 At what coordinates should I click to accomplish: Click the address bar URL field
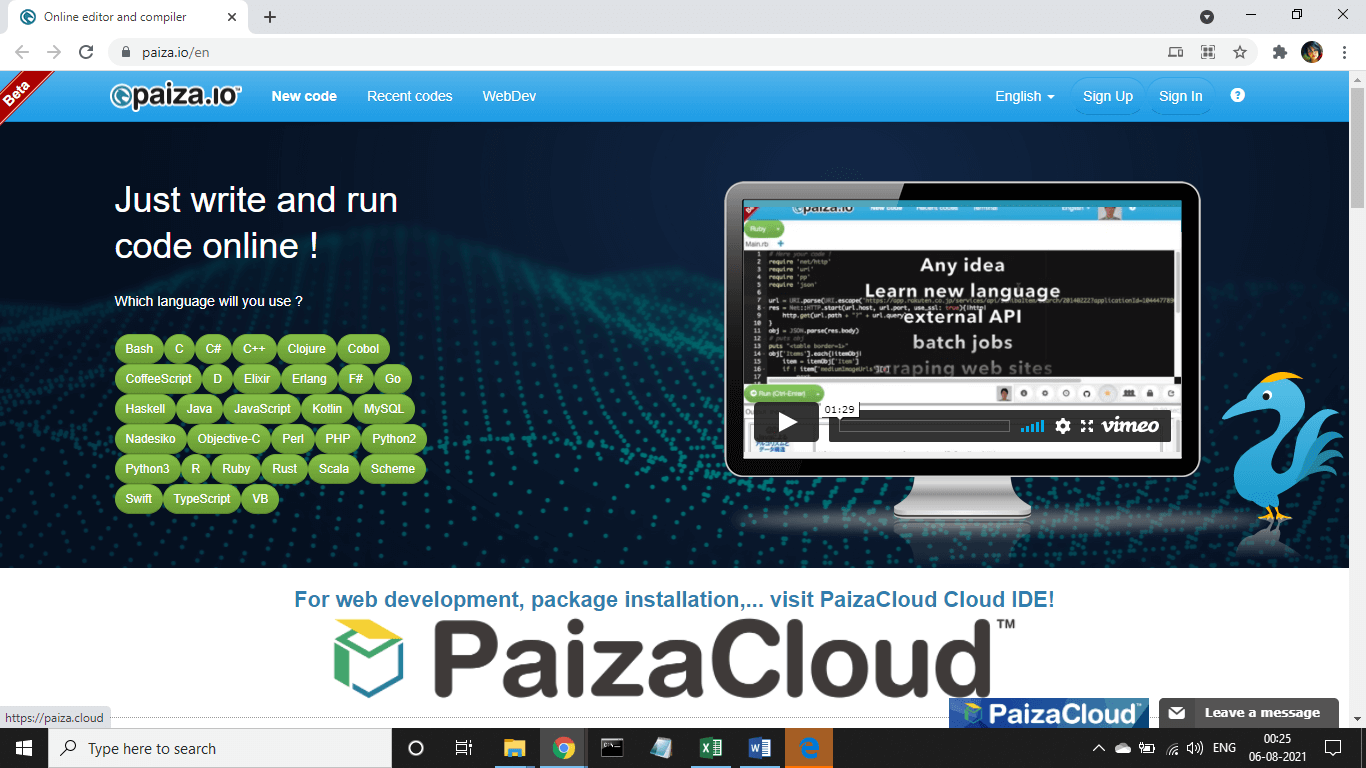(640, 52)
